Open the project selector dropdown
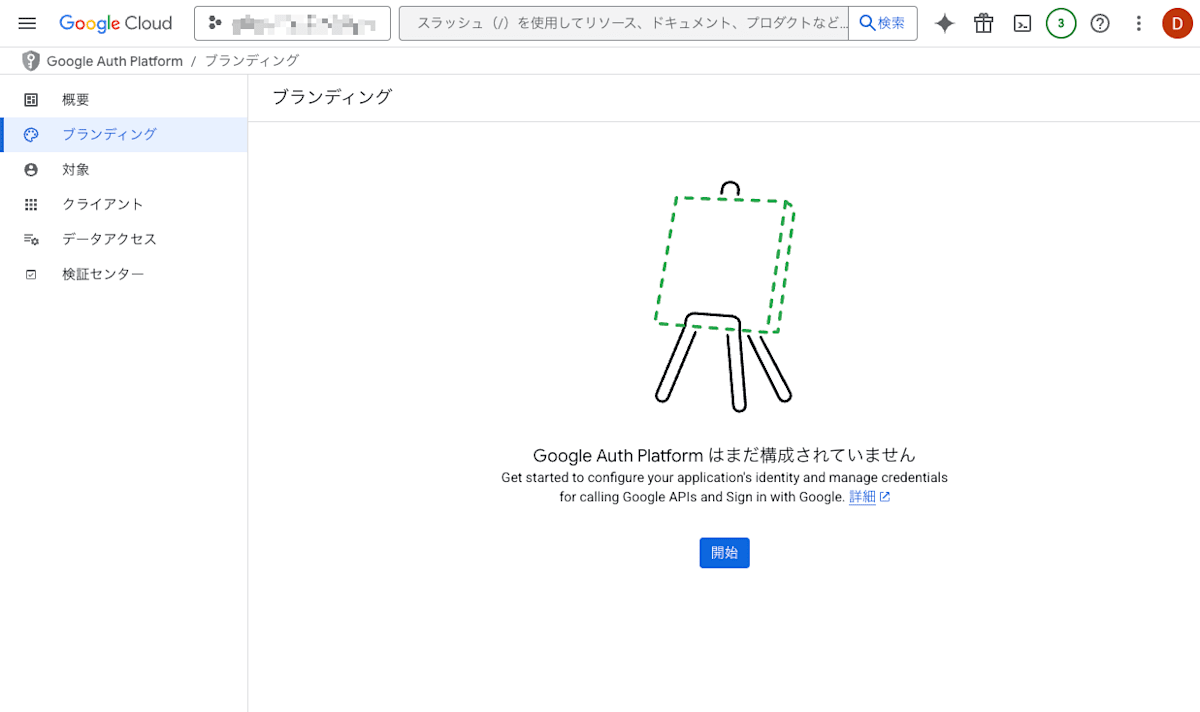 click(x=292, y=23)
